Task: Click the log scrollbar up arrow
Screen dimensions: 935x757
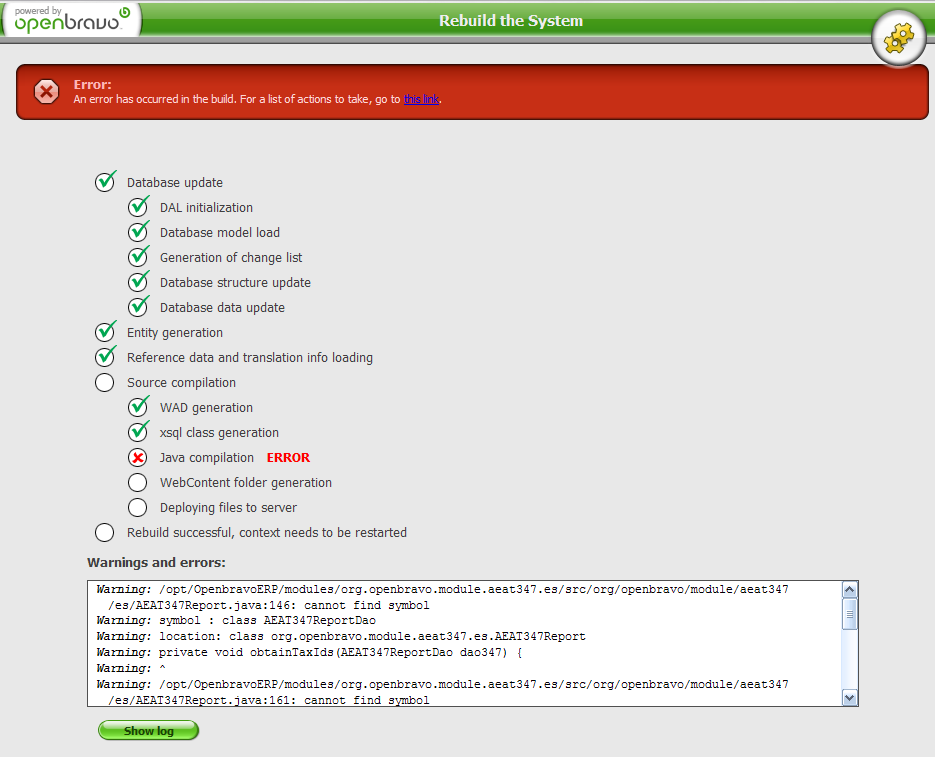Action: pos(850,590)
